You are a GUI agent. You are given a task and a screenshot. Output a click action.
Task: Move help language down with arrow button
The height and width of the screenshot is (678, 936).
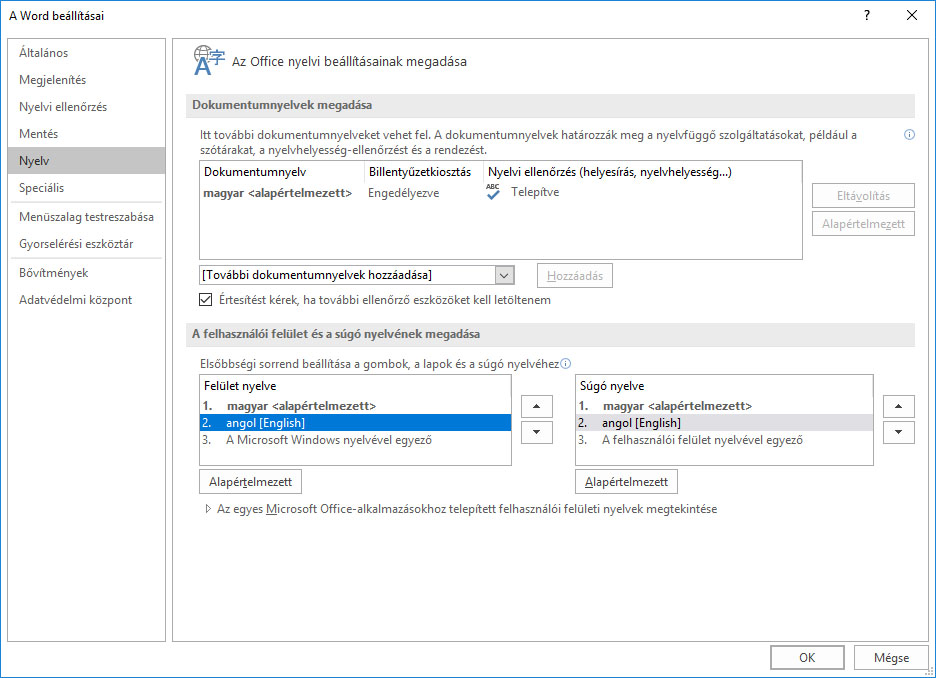898,432
